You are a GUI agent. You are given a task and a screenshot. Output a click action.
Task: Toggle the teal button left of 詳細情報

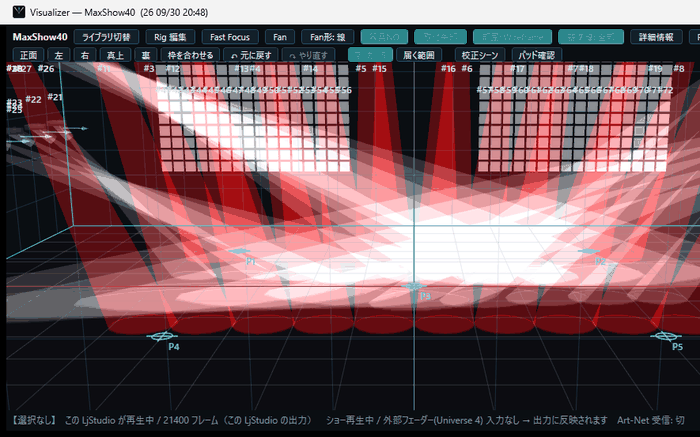(x=591, y=37)
